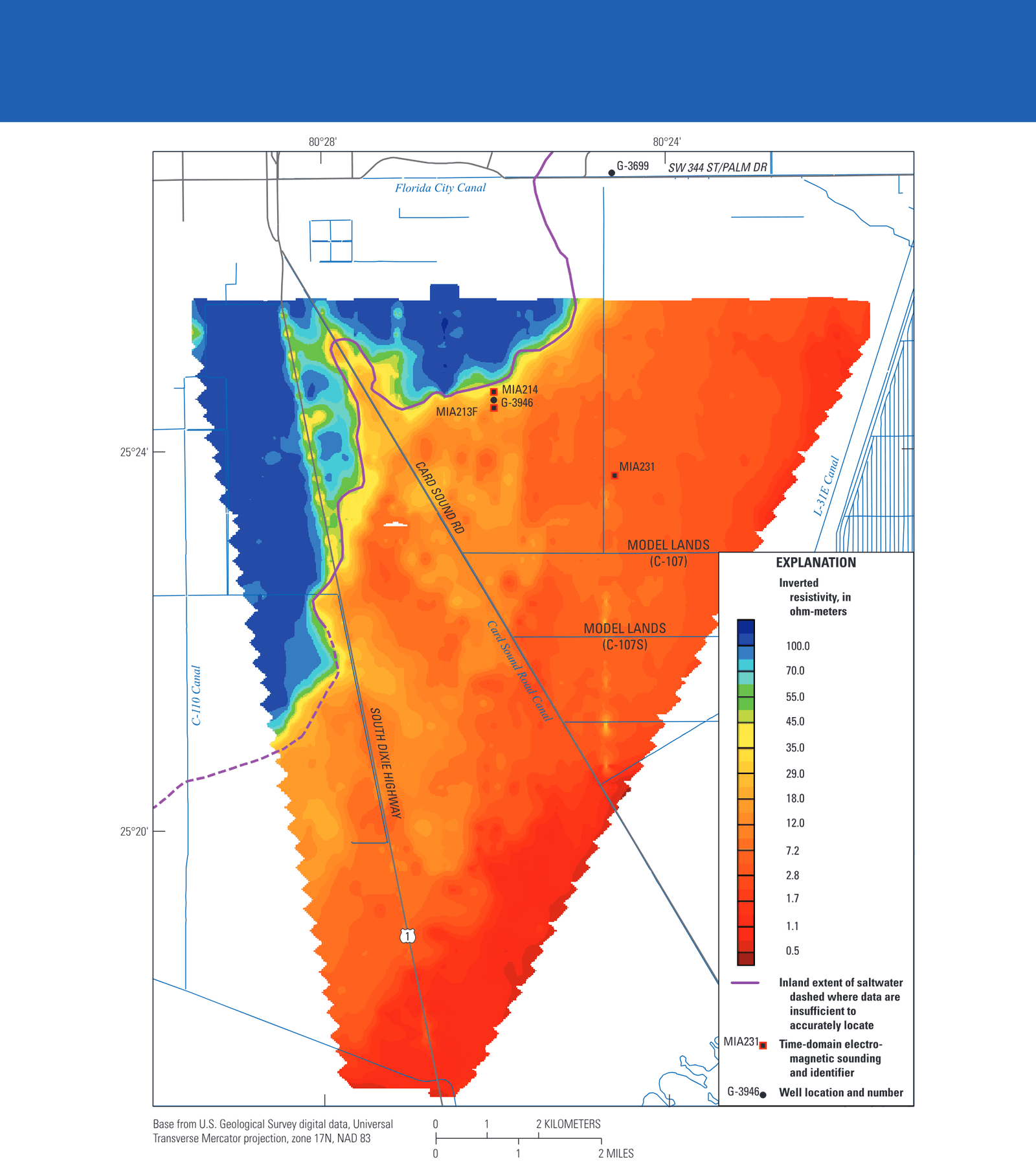Click the C-110 Canal label
This screenshot has height=1166, width=1036.
coord(196,695)
